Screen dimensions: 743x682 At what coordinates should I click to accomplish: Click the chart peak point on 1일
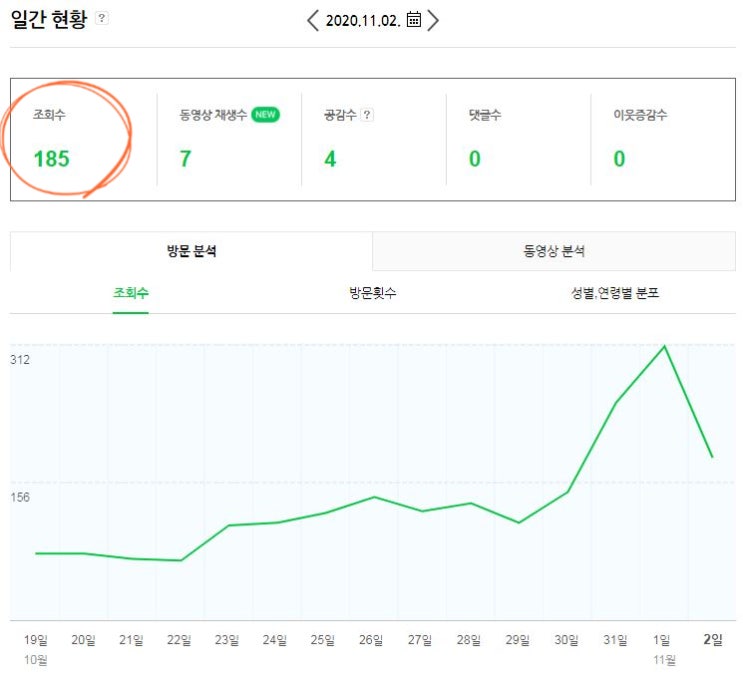[x=664, y=346]
